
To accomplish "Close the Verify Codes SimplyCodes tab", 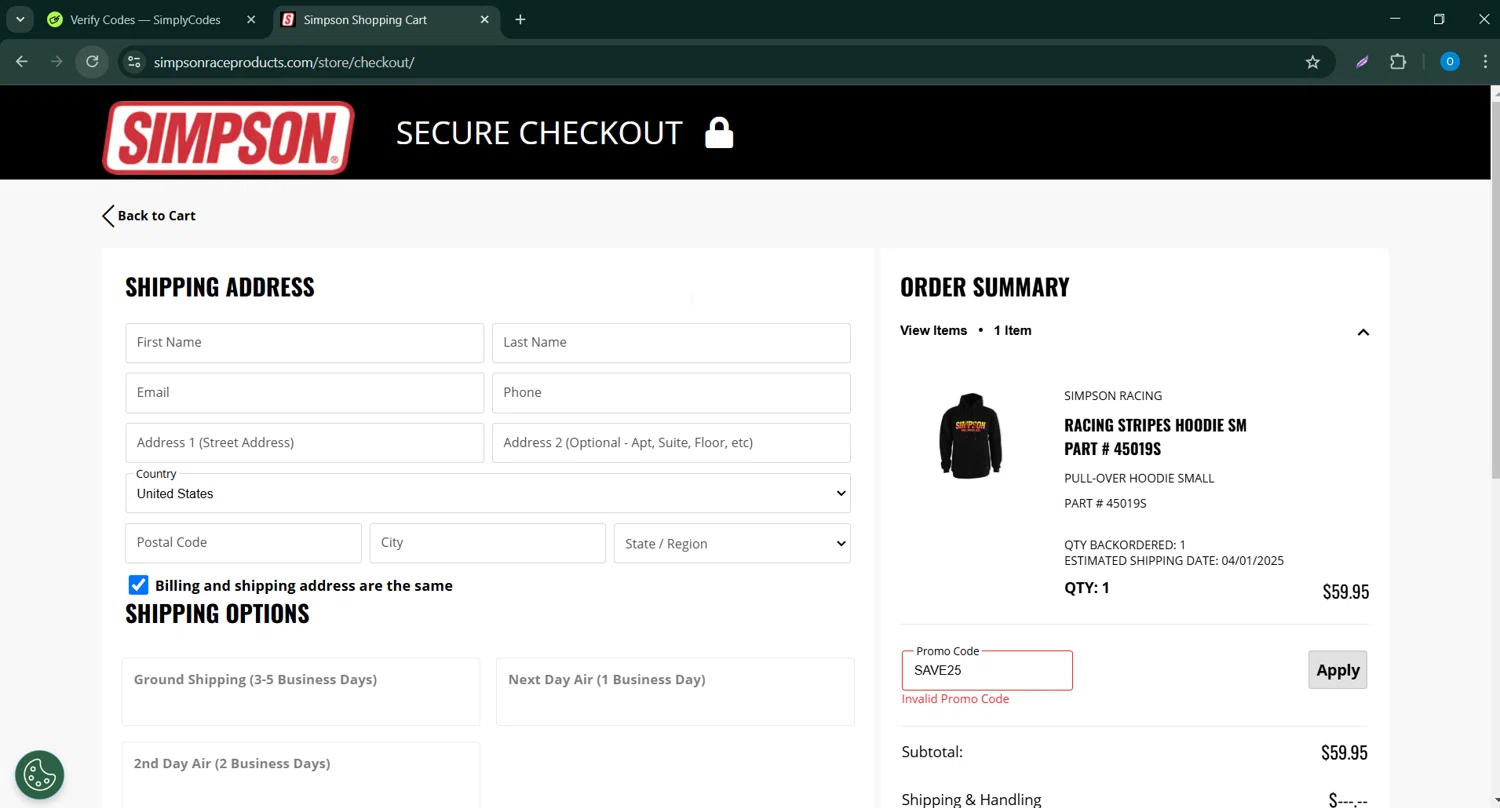I will (x=251, y=19).
